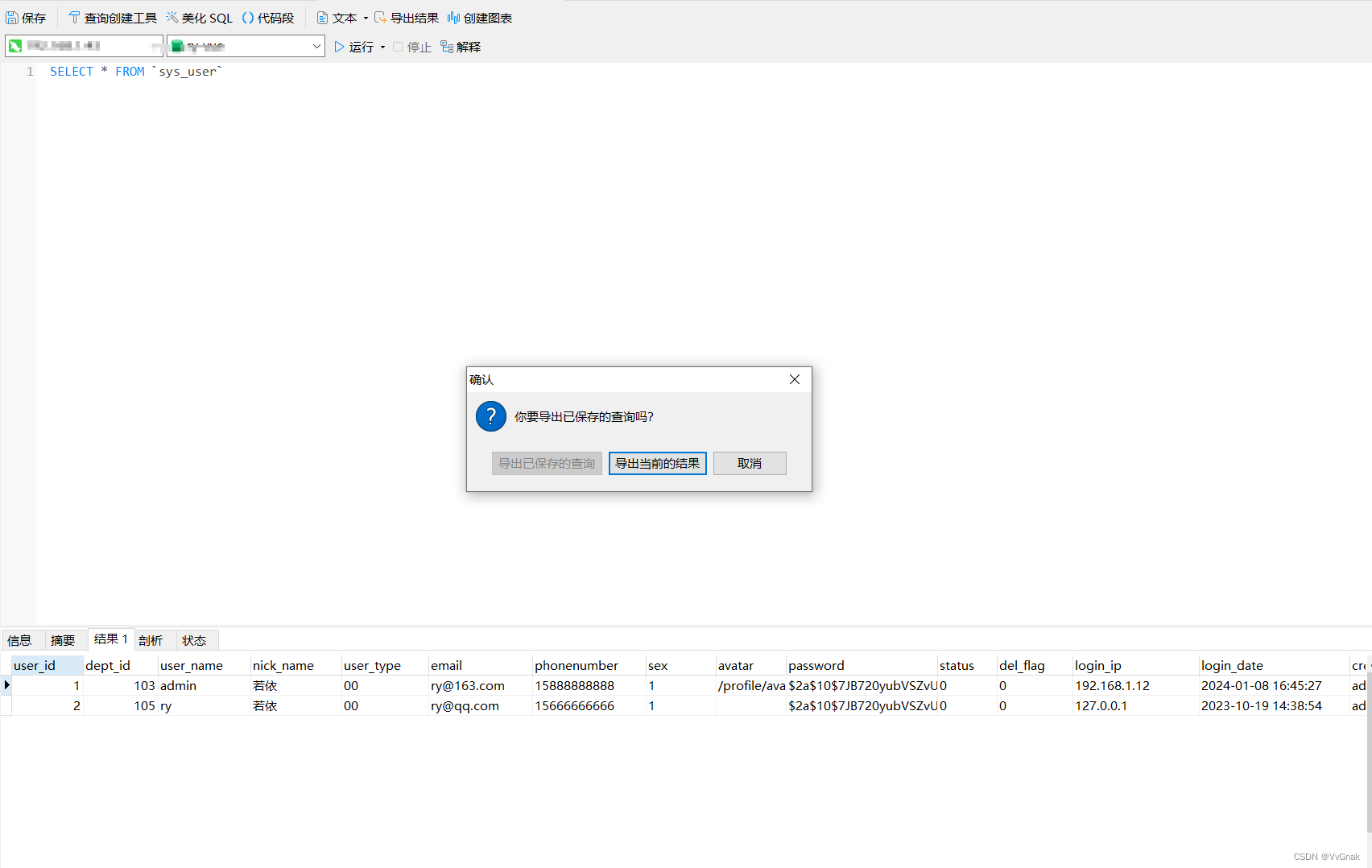Select login_date 2024-01-08 16:45:27 cell
The image size is (1372, 868).
[x=1274, y=685]
